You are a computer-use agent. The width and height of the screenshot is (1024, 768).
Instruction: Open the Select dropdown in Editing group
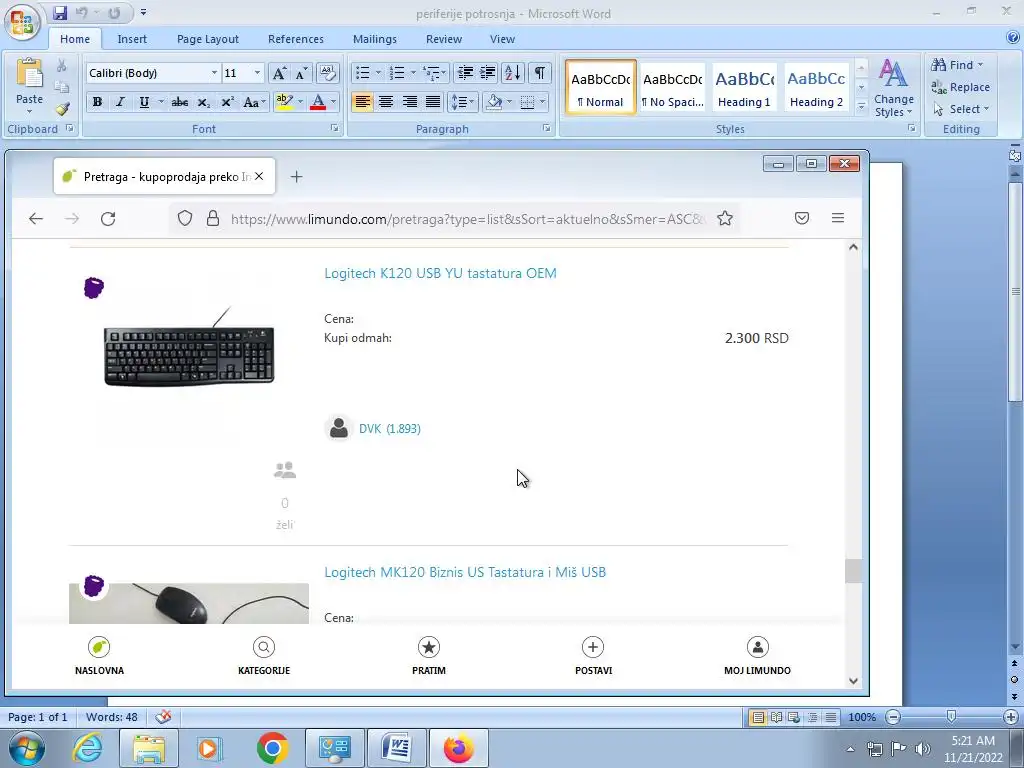(x=961, y=109)
